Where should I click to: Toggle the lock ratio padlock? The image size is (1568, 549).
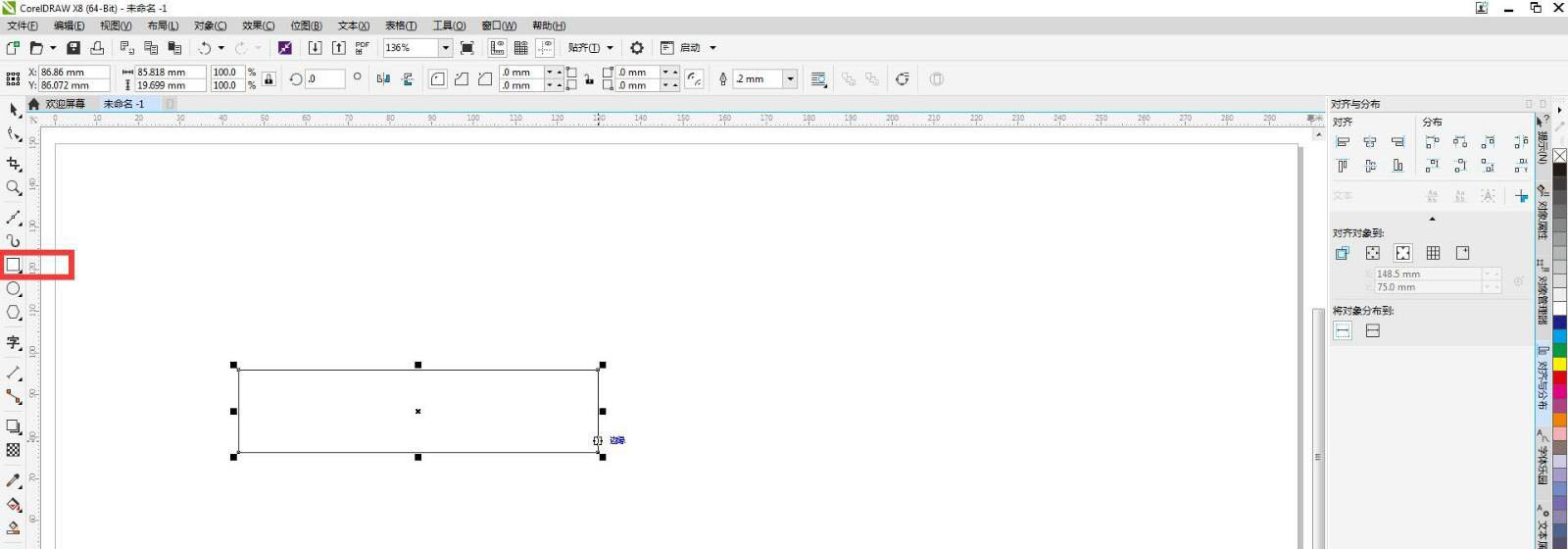(269, 78)
